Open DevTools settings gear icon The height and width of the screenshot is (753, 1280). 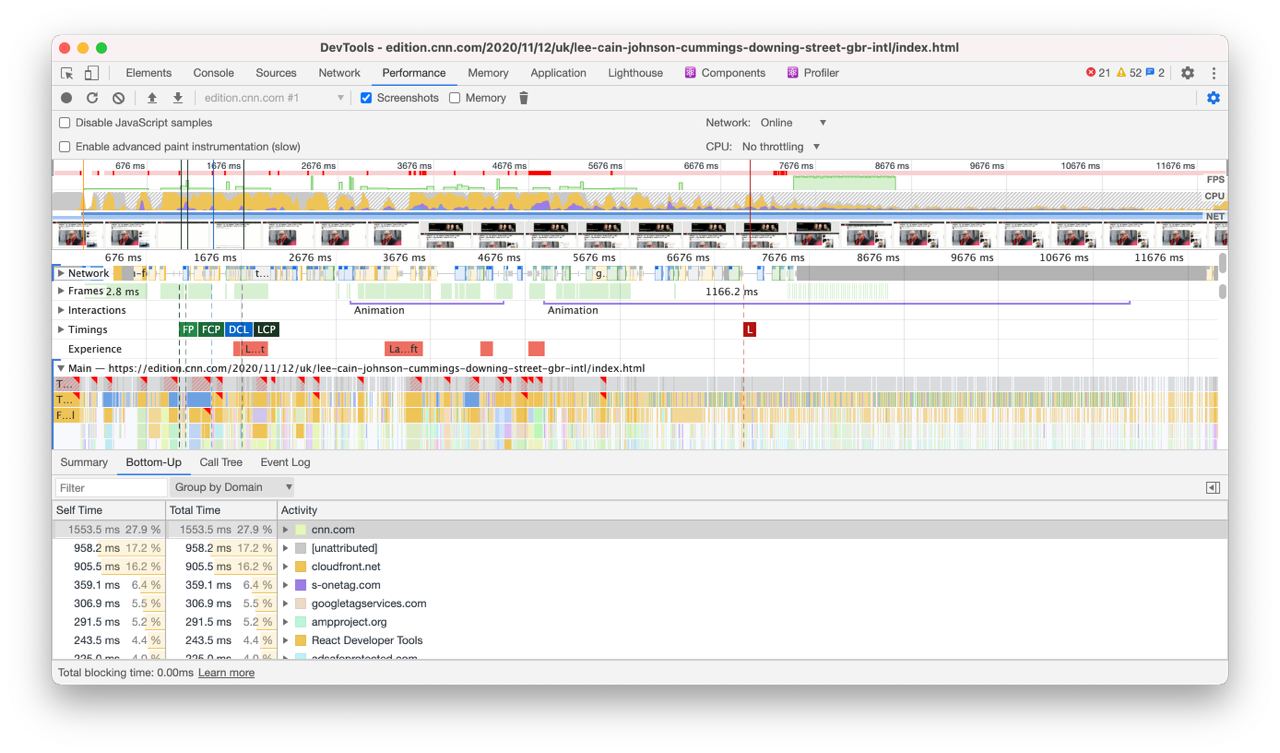(x=1188, y=73)
